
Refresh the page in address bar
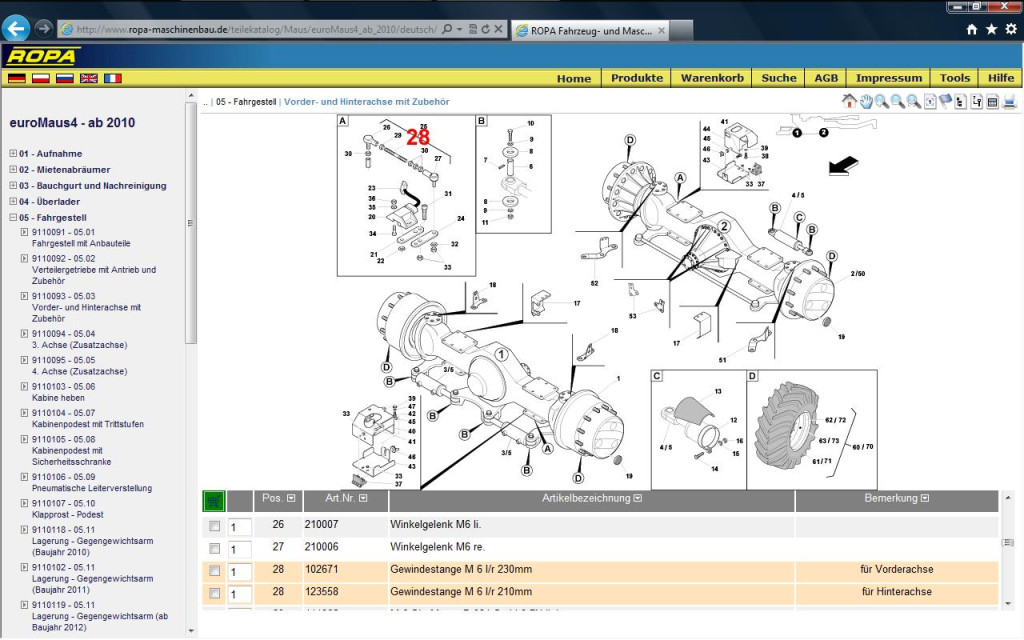click(485, 29)
